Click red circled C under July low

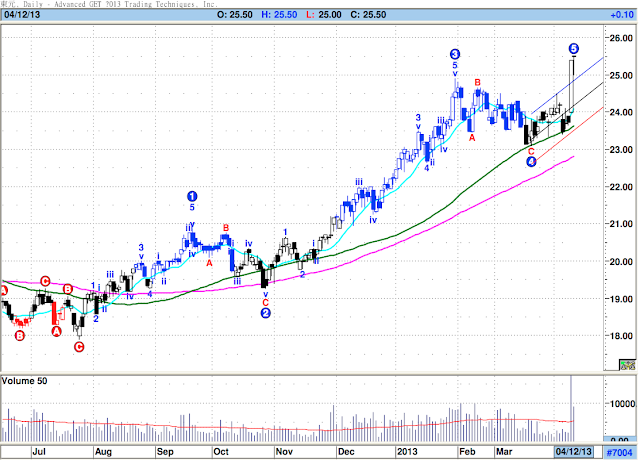pos(79,347)
